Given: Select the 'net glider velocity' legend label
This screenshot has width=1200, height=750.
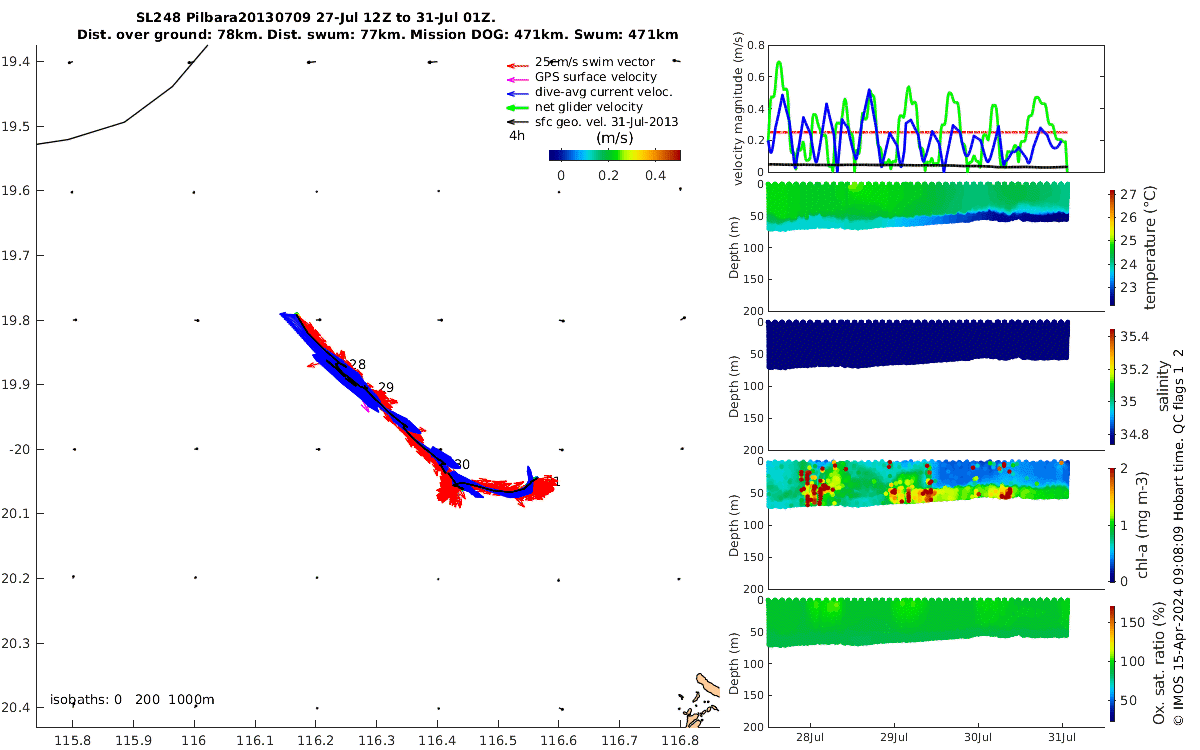Looking at the screenshot, I should (x=589, y=107).
